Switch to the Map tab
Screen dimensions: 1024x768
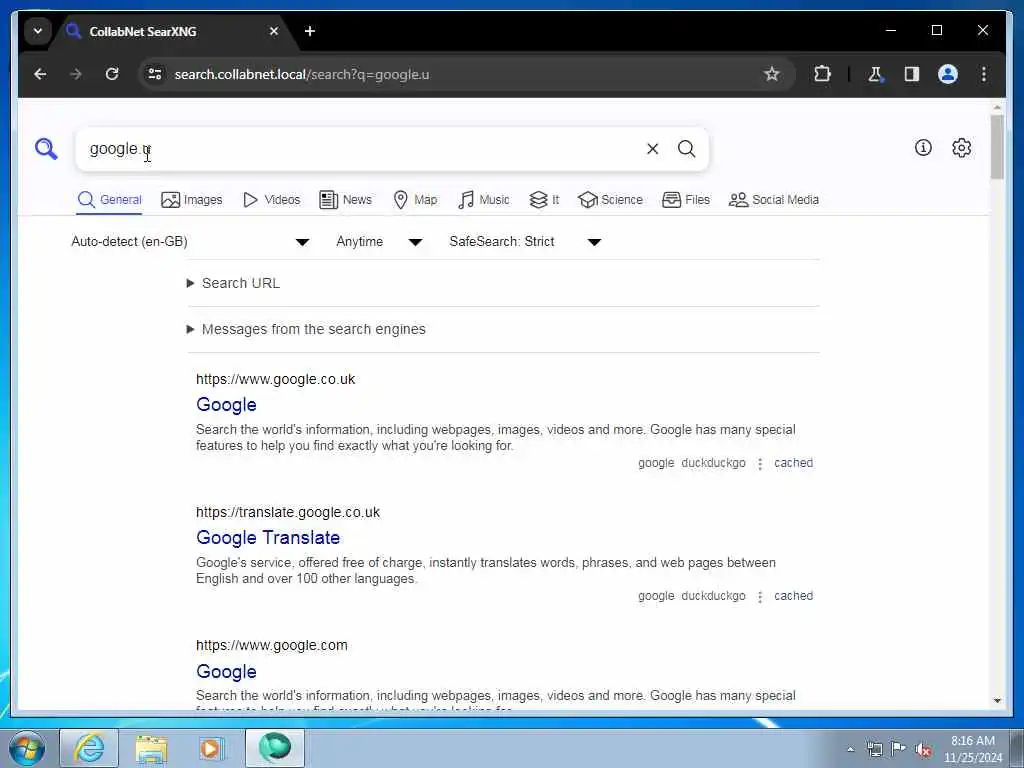pyautogui.click(x=415, y=200)
